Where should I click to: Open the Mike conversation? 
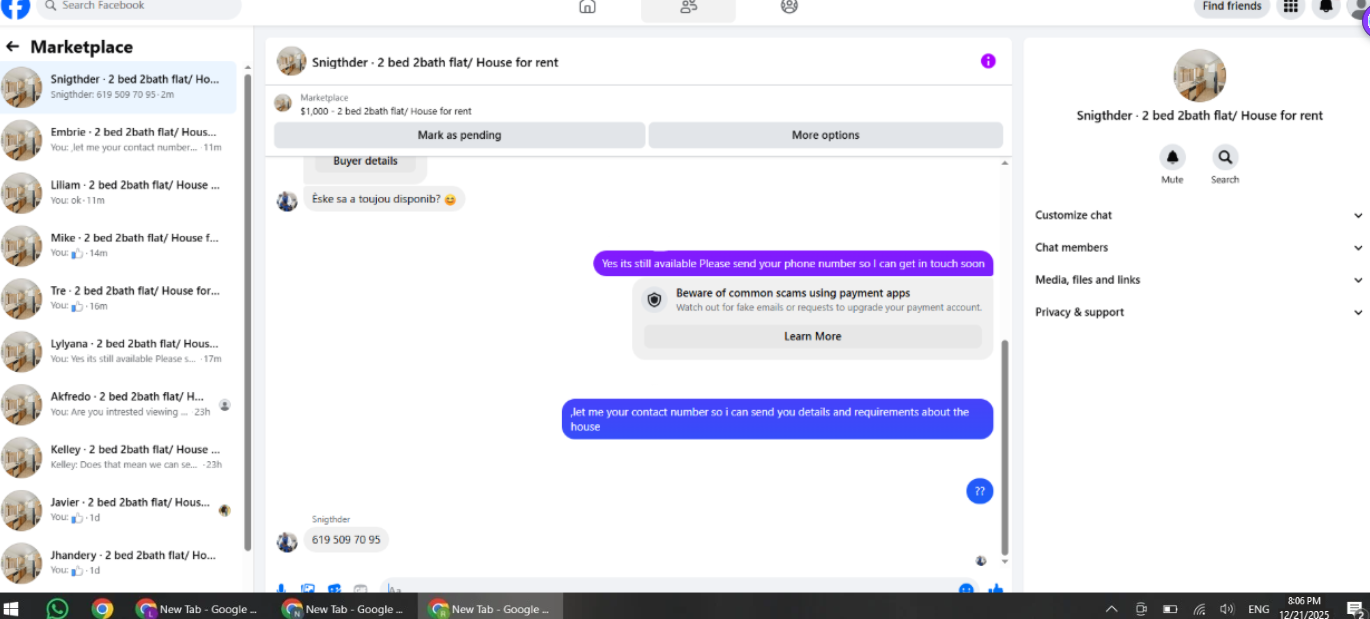click(x=119, y=245)
